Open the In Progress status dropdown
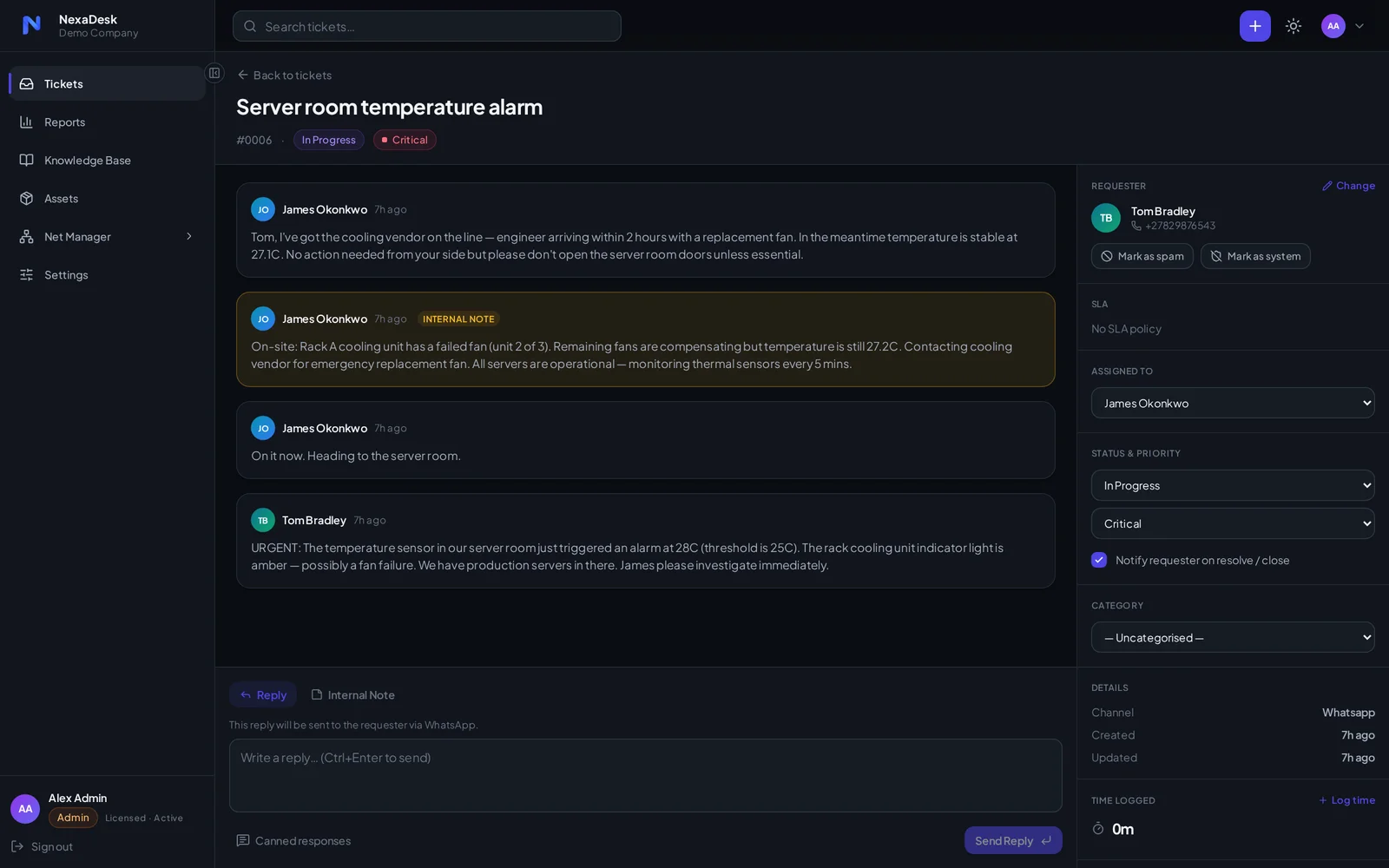The width and height of the screenshot is (1389, 868). point(1233,485)
